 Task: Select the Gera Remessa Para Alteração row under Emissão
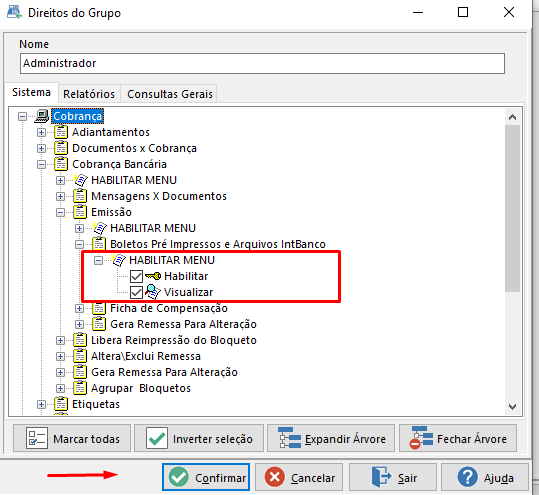[183, 324]
